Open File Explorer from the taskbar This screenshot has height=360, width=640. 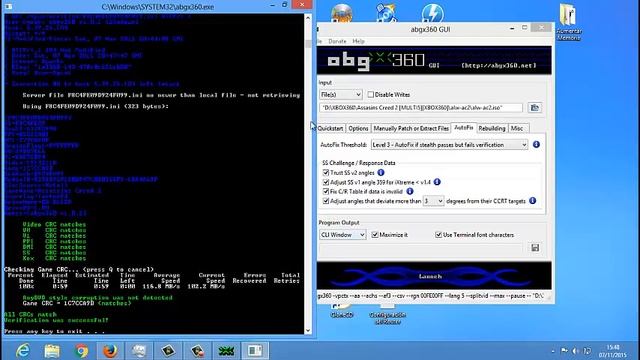coord(52,351)
